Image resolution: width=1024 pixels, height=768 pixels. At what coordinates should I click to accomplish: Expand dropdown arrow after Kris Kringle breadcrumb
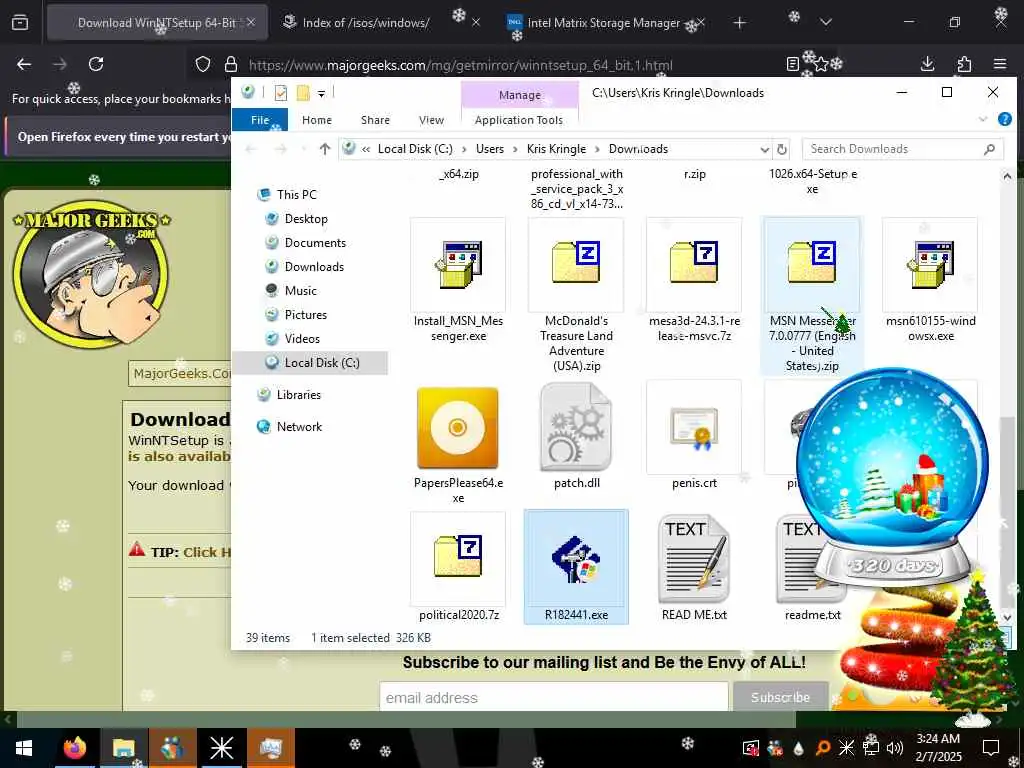[x=598, y=150]
